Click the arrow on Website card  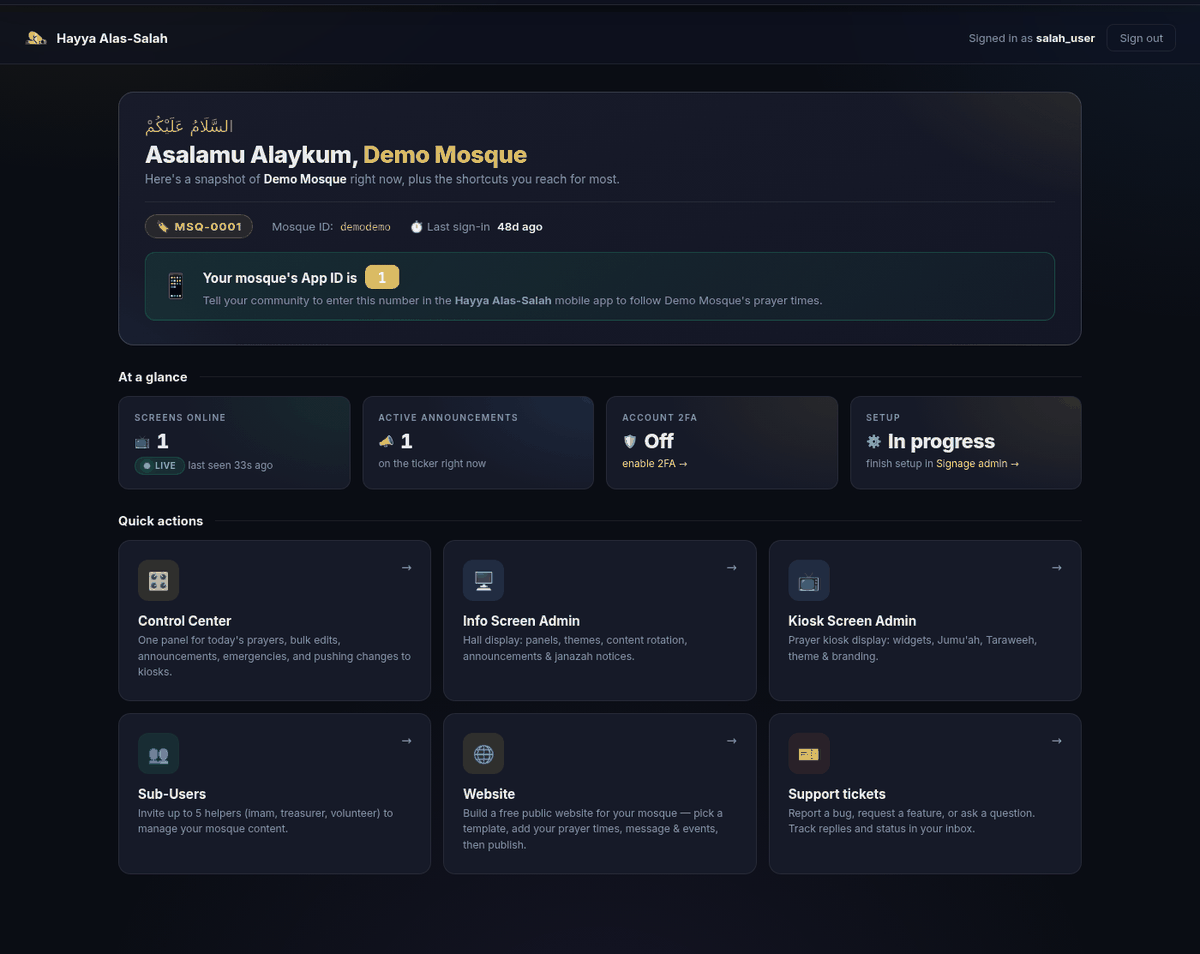pos(731,741)
